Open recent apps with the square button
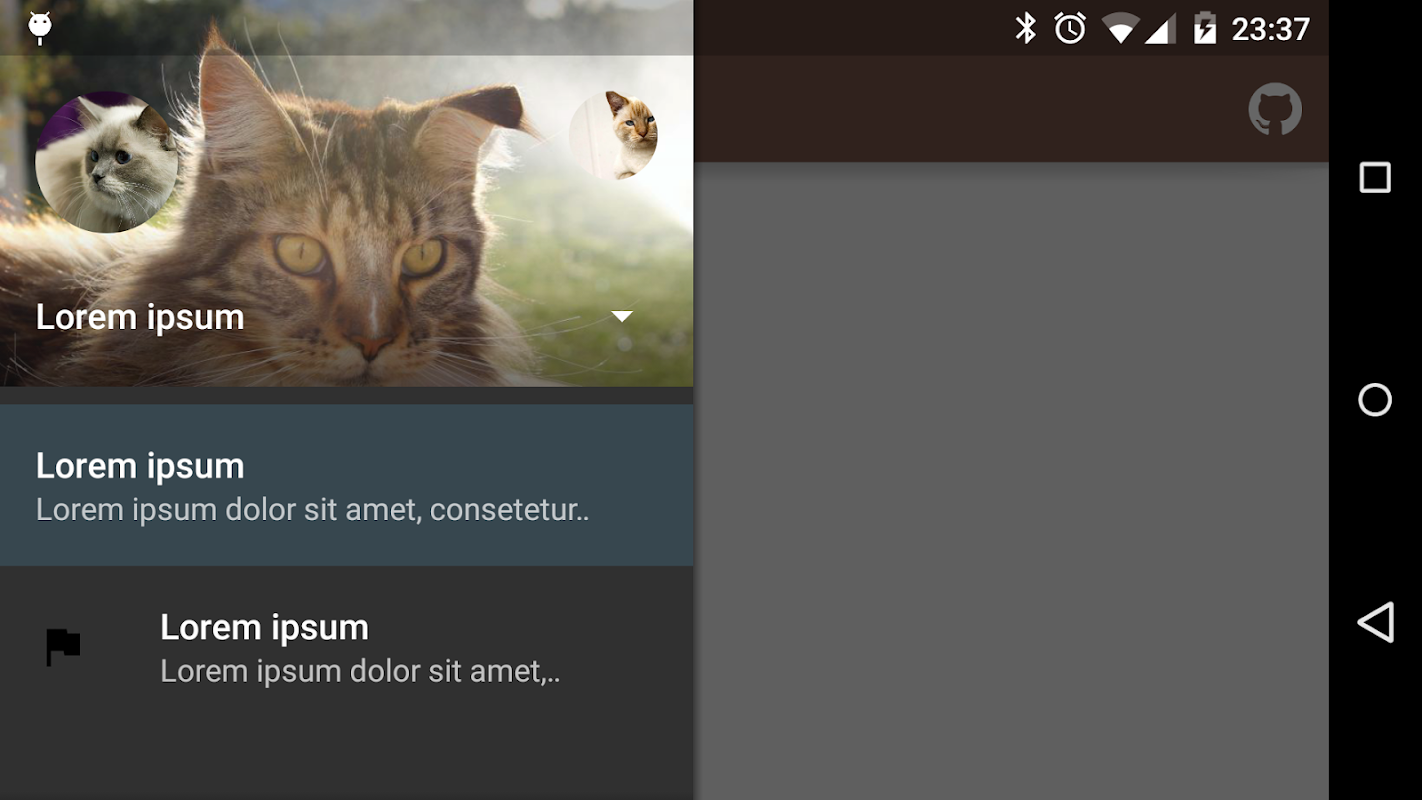The image size is (1422, 800). coord(1375,178)
